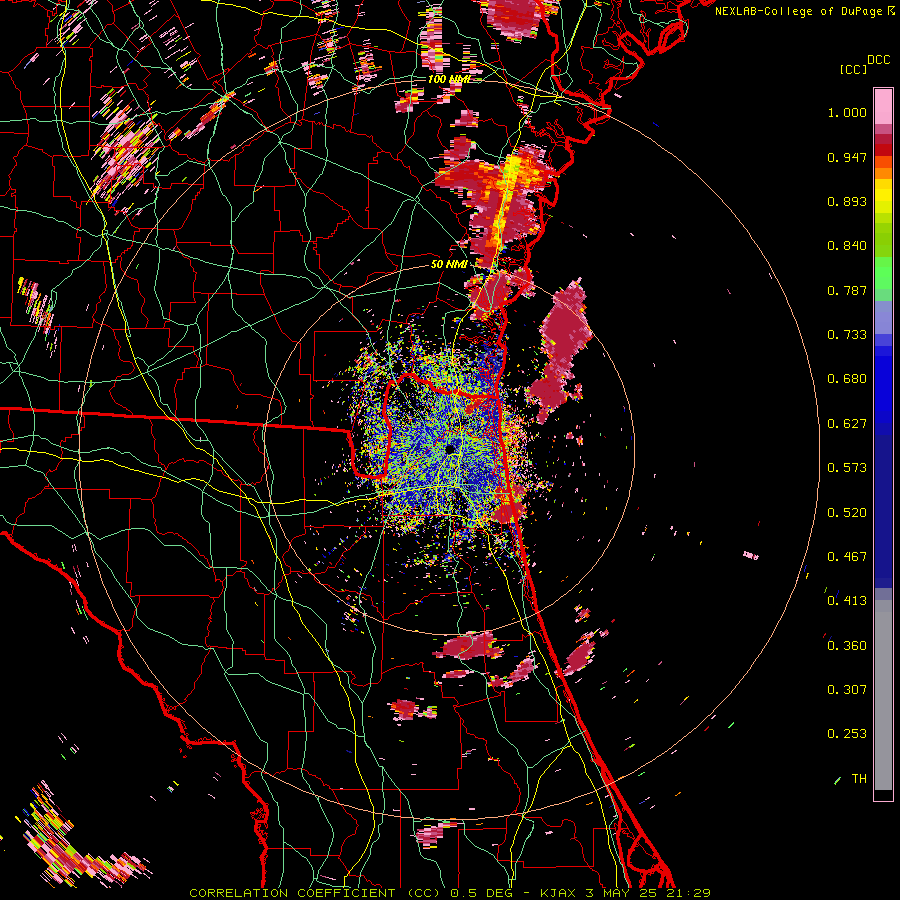The width and height of the screenshot is (900, 900).
Task: Select the 0.787 scale value
Action: pyautogui.click(x=847, y=290)
